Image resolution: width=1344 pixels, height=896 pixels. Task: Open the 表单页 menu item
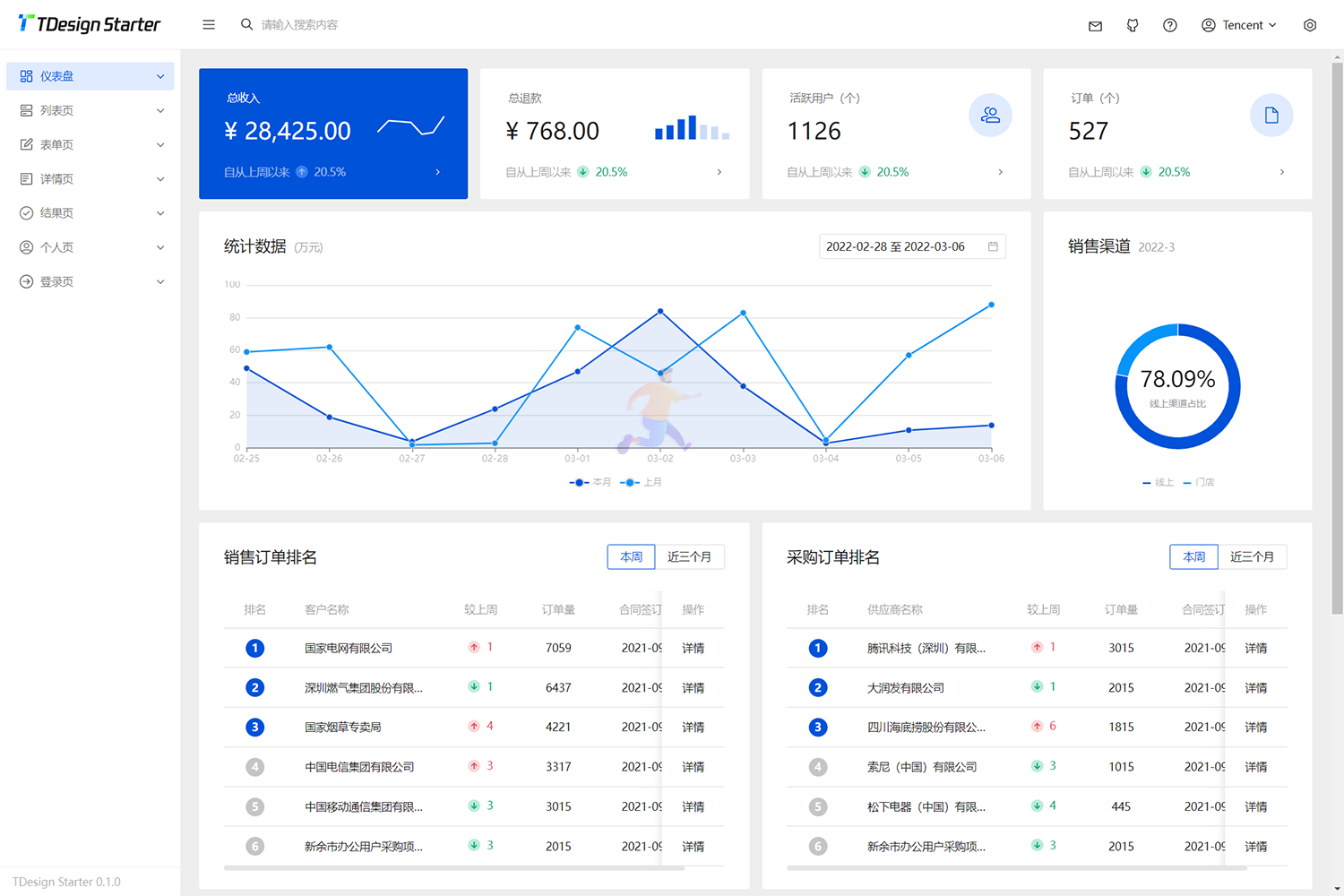pyautogui.click(x=90, y=144)
